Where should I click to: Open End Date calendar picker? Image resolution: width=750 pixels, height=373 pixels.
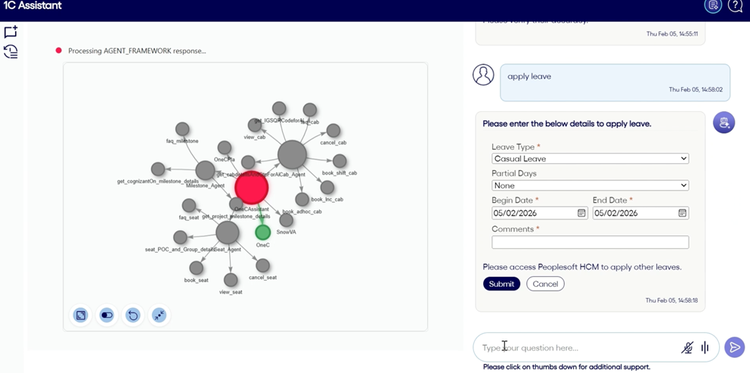pyautogui.click(x=682, y=213)
